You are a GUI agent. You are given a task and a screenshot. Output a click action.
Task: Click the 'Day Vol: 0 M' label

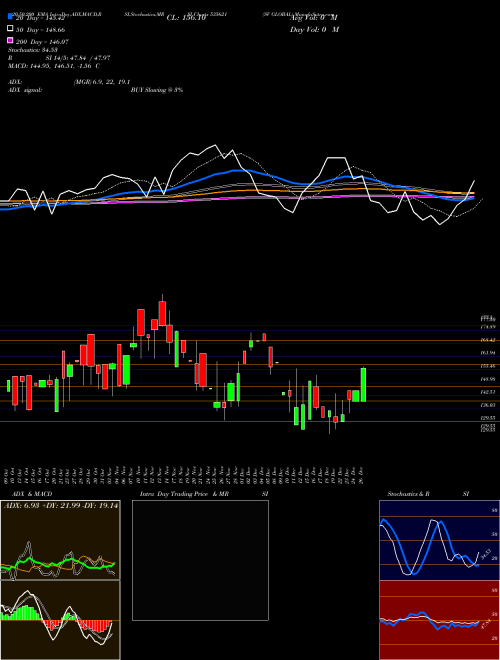(x=314, y=29)
